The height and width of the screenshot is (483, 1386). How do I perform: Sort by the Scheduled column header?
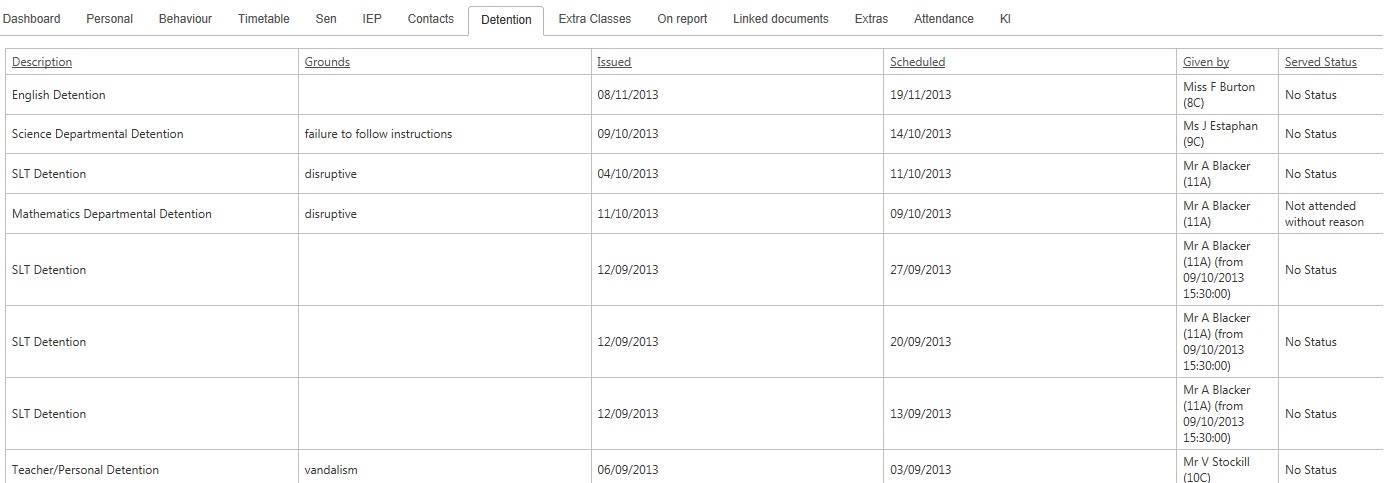(917, 62)
